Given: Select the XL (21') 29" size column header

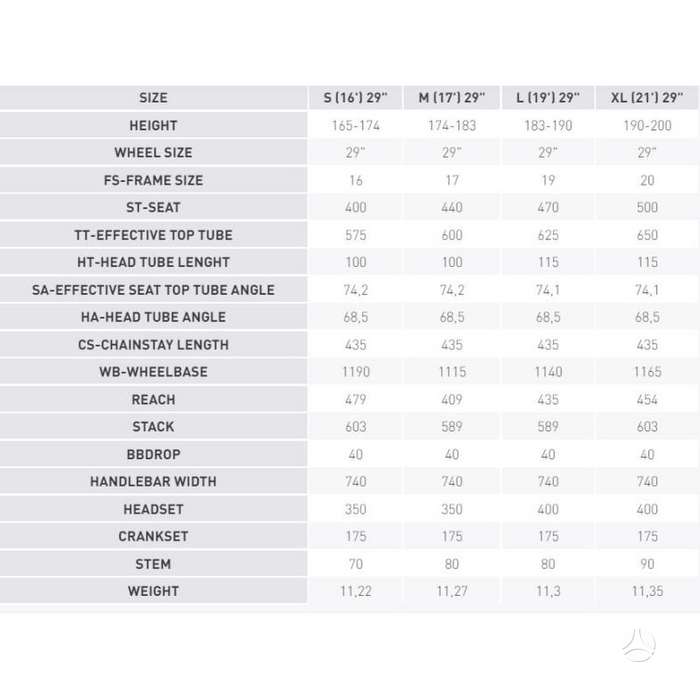Looking at the screenshot, I should point(647,98).
